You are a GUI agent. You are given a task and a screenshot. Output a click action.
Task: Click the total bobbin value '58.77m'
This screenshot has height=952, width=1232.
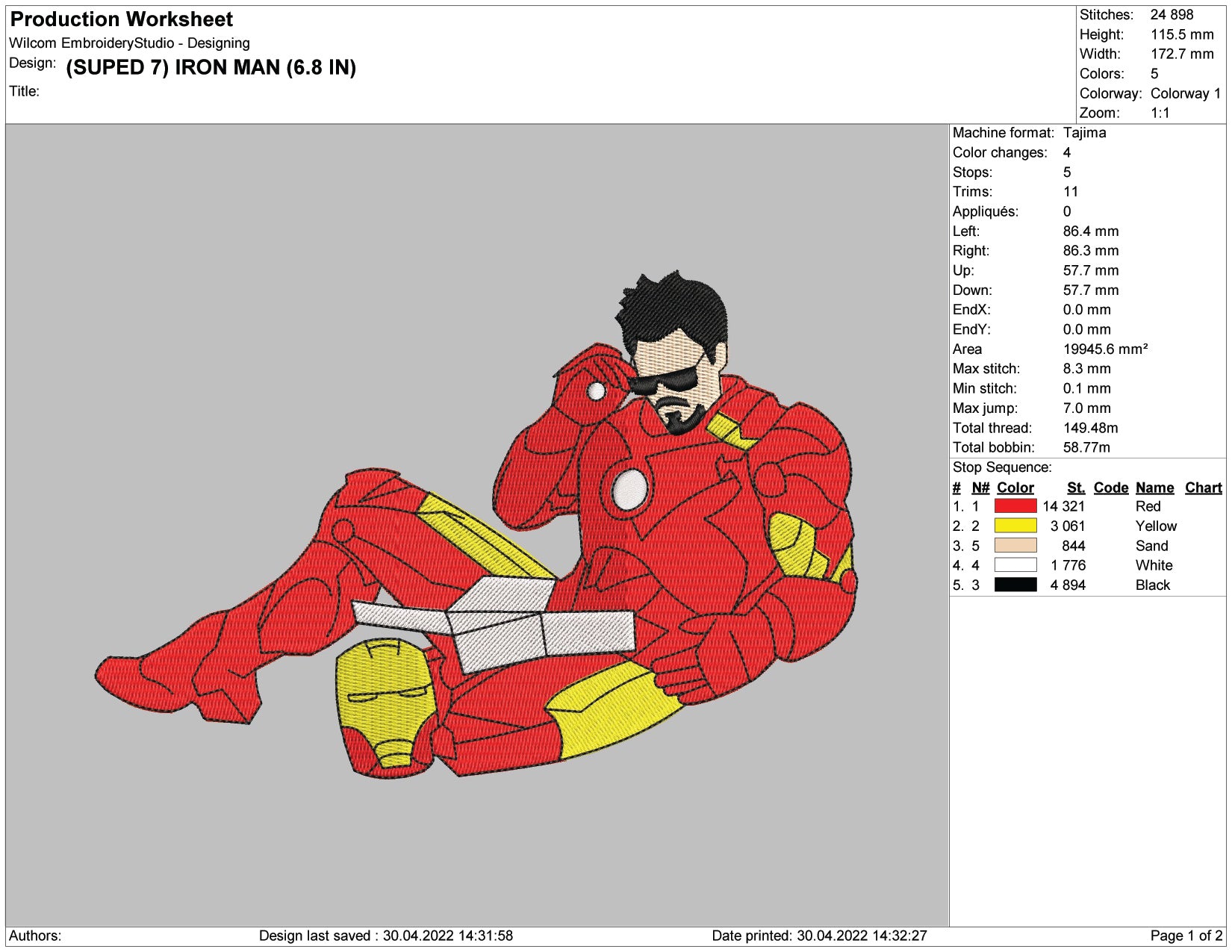[x=1086, y=447]
